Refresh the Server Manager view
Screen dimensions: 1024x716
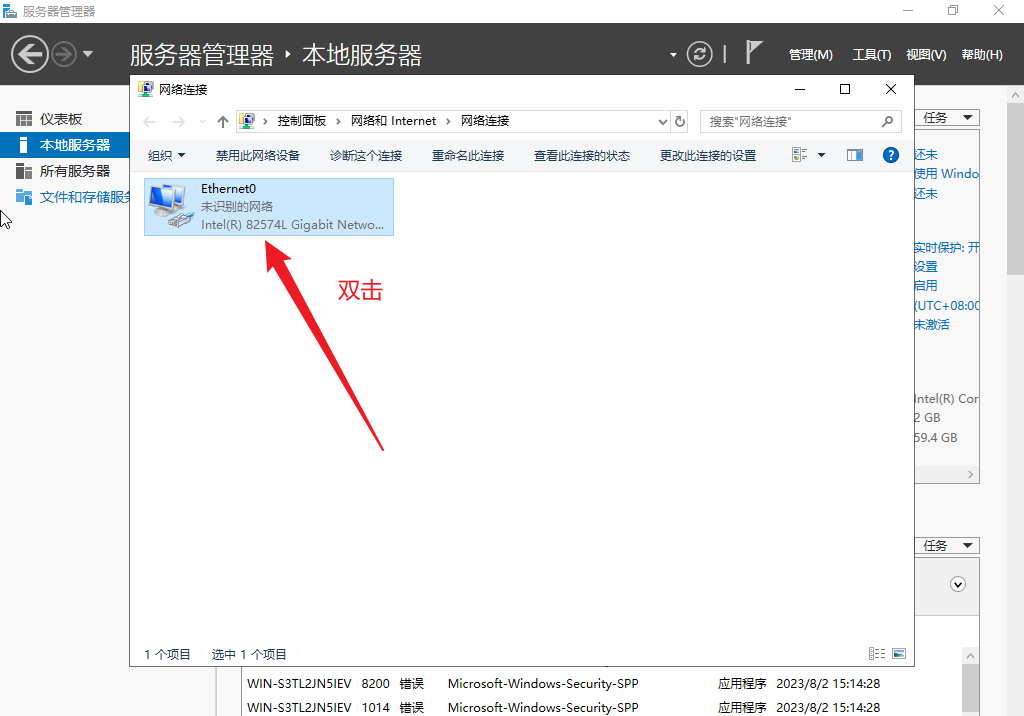[699, 54]
